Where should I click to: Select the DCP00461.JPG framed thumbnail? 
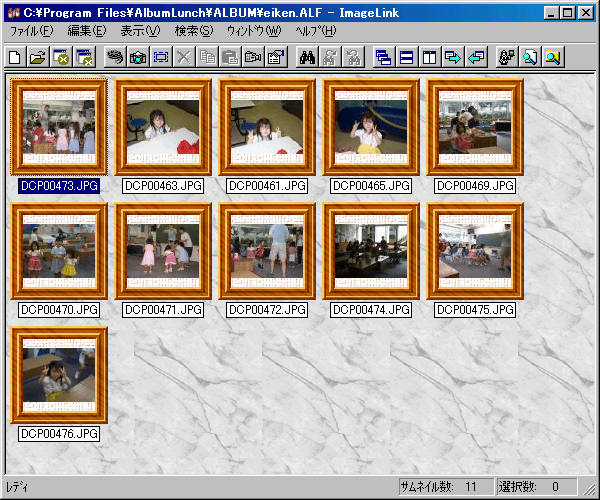267,127
